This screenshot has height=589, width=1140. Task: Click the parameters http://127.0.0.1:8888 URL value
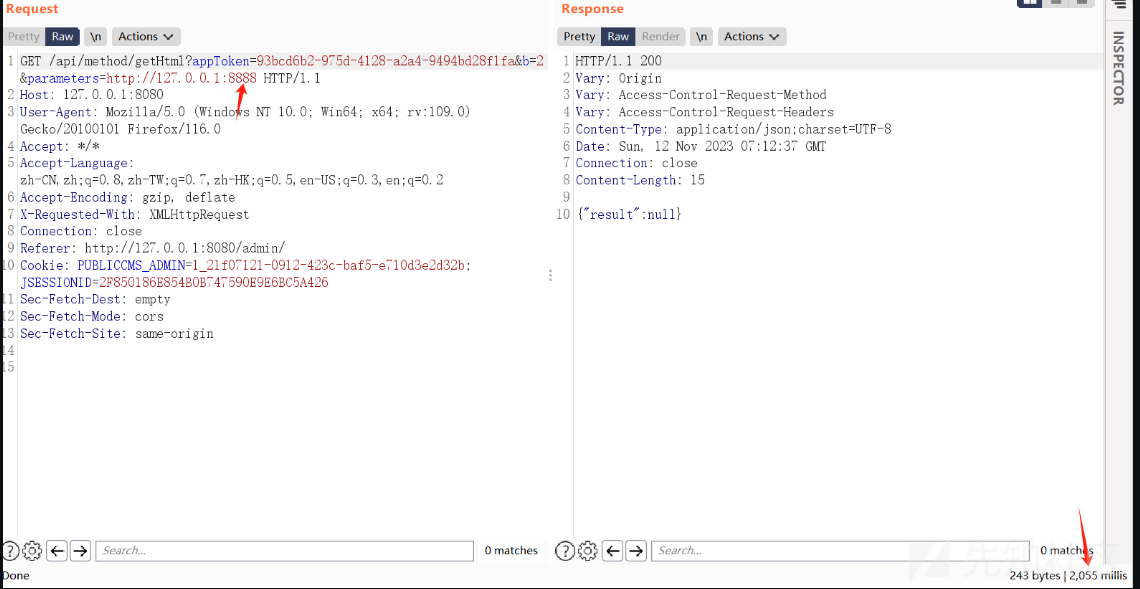click(x=182, y=78)
